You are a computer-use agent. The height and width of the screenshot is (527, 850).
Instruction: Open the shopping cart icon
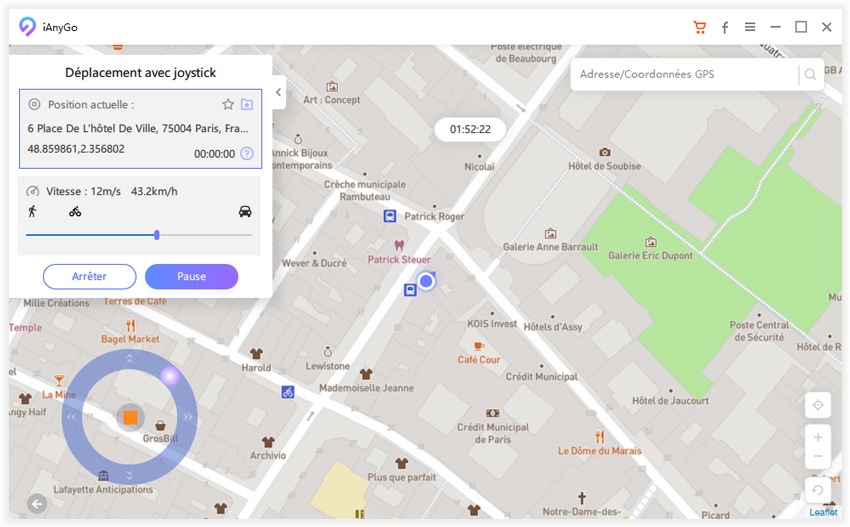coord(700,27)
